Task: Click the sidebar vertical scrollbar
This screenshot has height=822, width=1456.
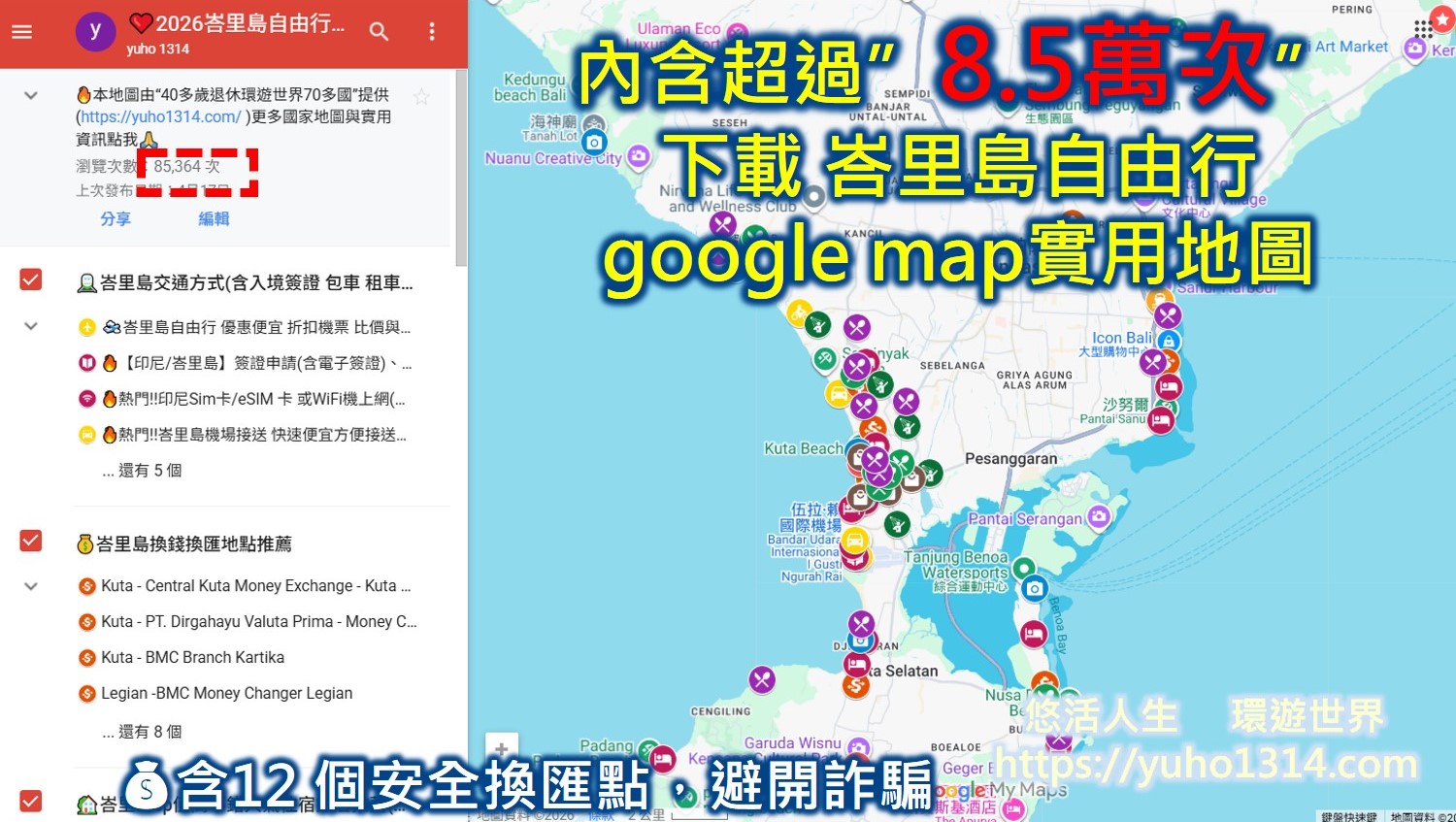Action: [x=462, y=167]
